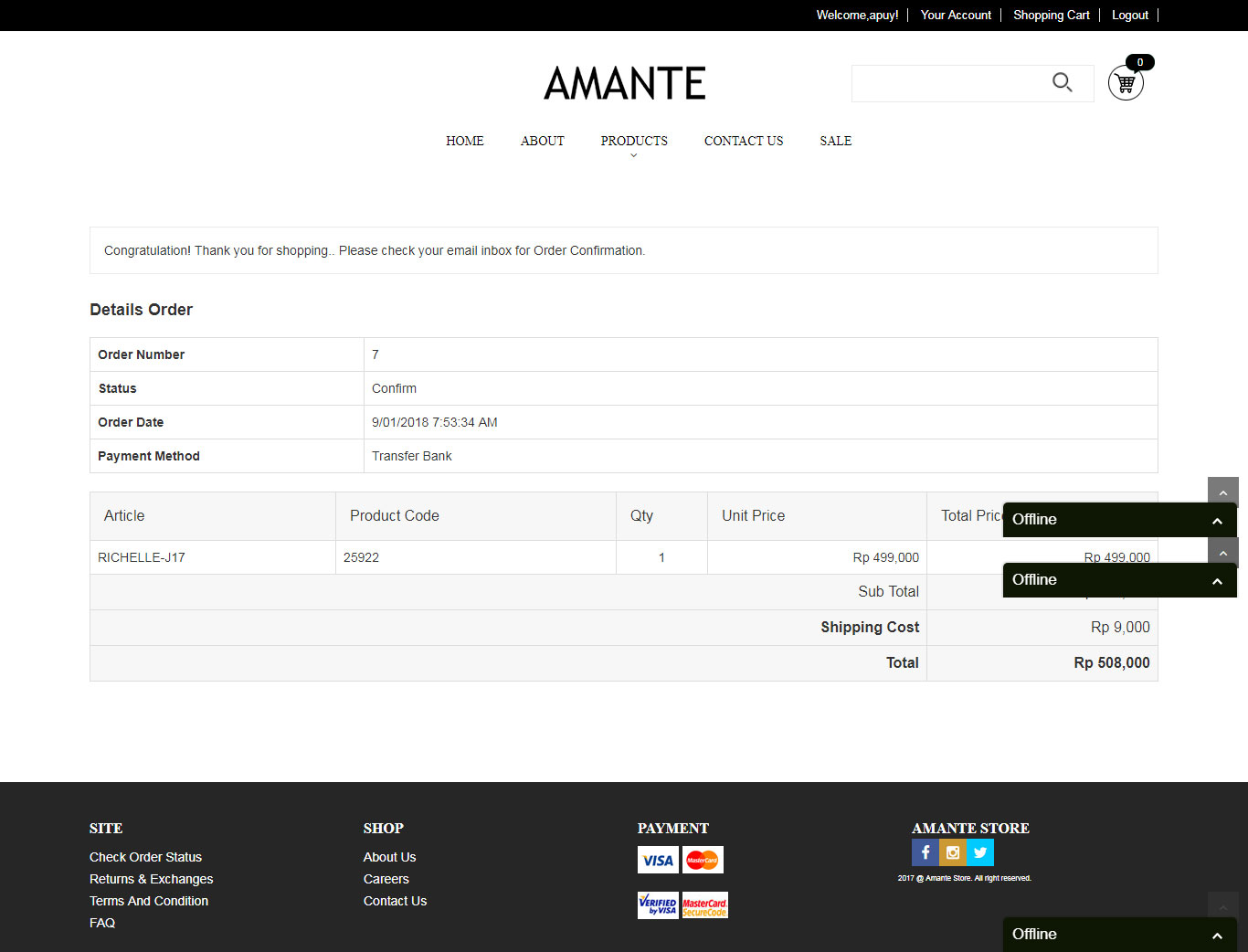Expand the Offline chat widget beside Sub Total
The image size is (1248, 952).
pyautogui.click(x=1120, y=579)
